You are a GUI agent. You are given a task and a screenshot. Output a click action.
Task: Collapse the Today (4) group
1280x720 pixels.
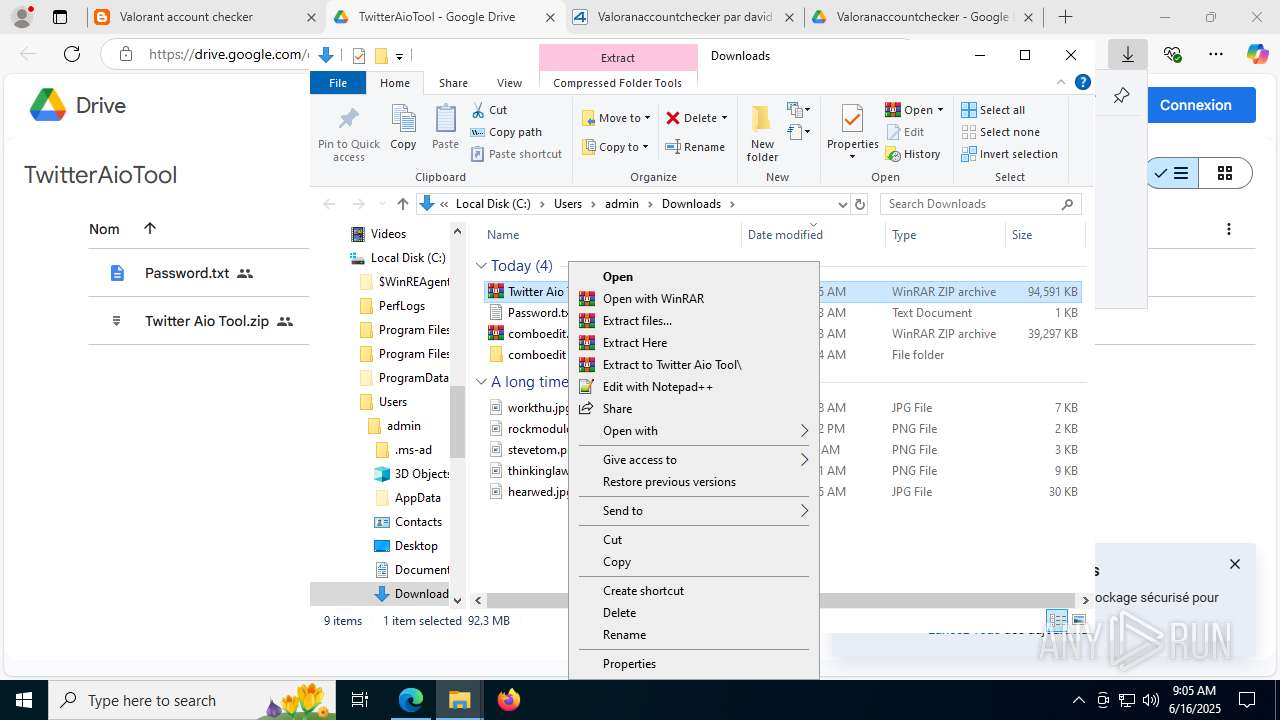482,266
